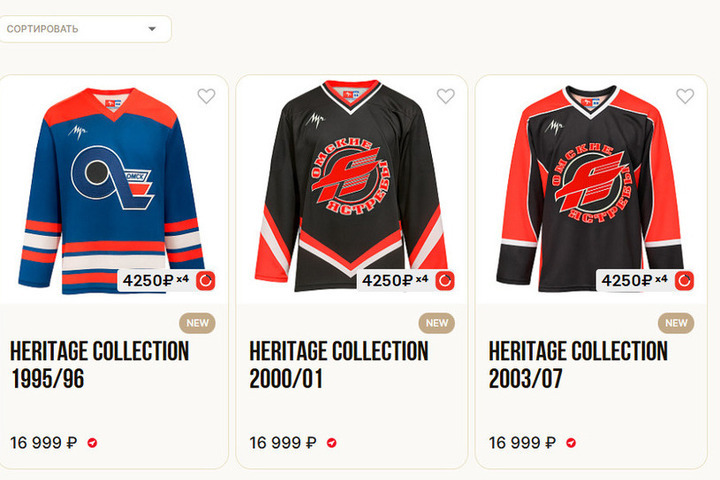Viewport: 720px width, 480px height.
Task: Click red checkmark badge beside 2000/01 price
Action: tap(332, 442)
